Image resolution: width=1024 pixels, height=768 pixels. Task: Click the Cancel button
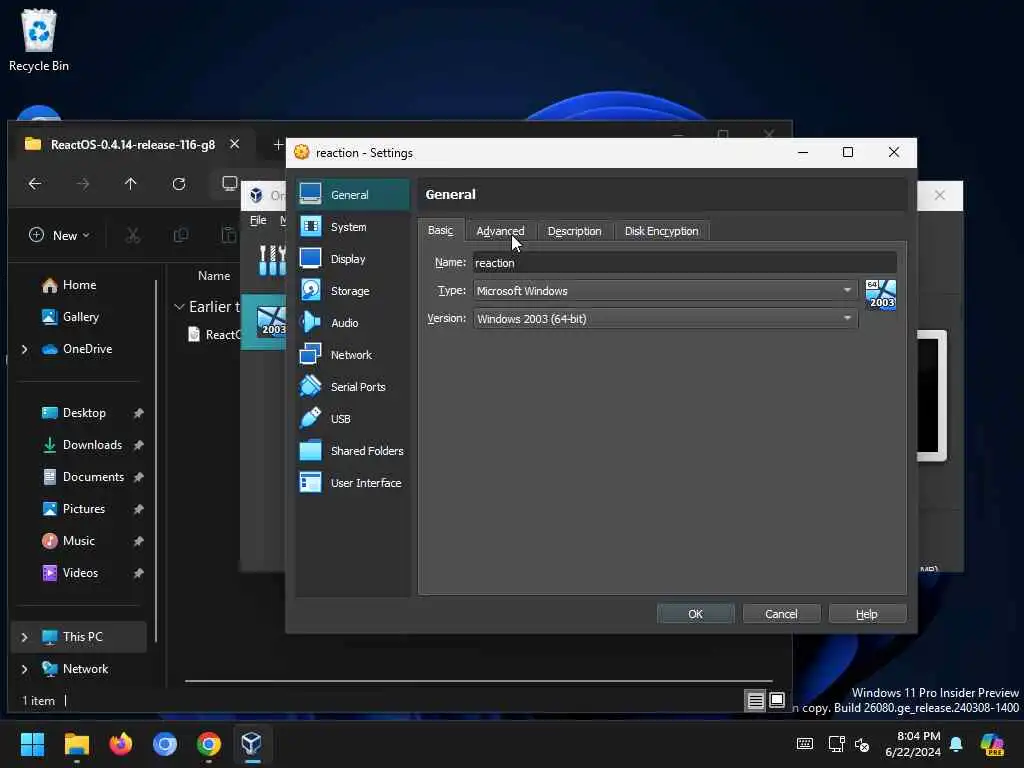[x=781, y=614]
